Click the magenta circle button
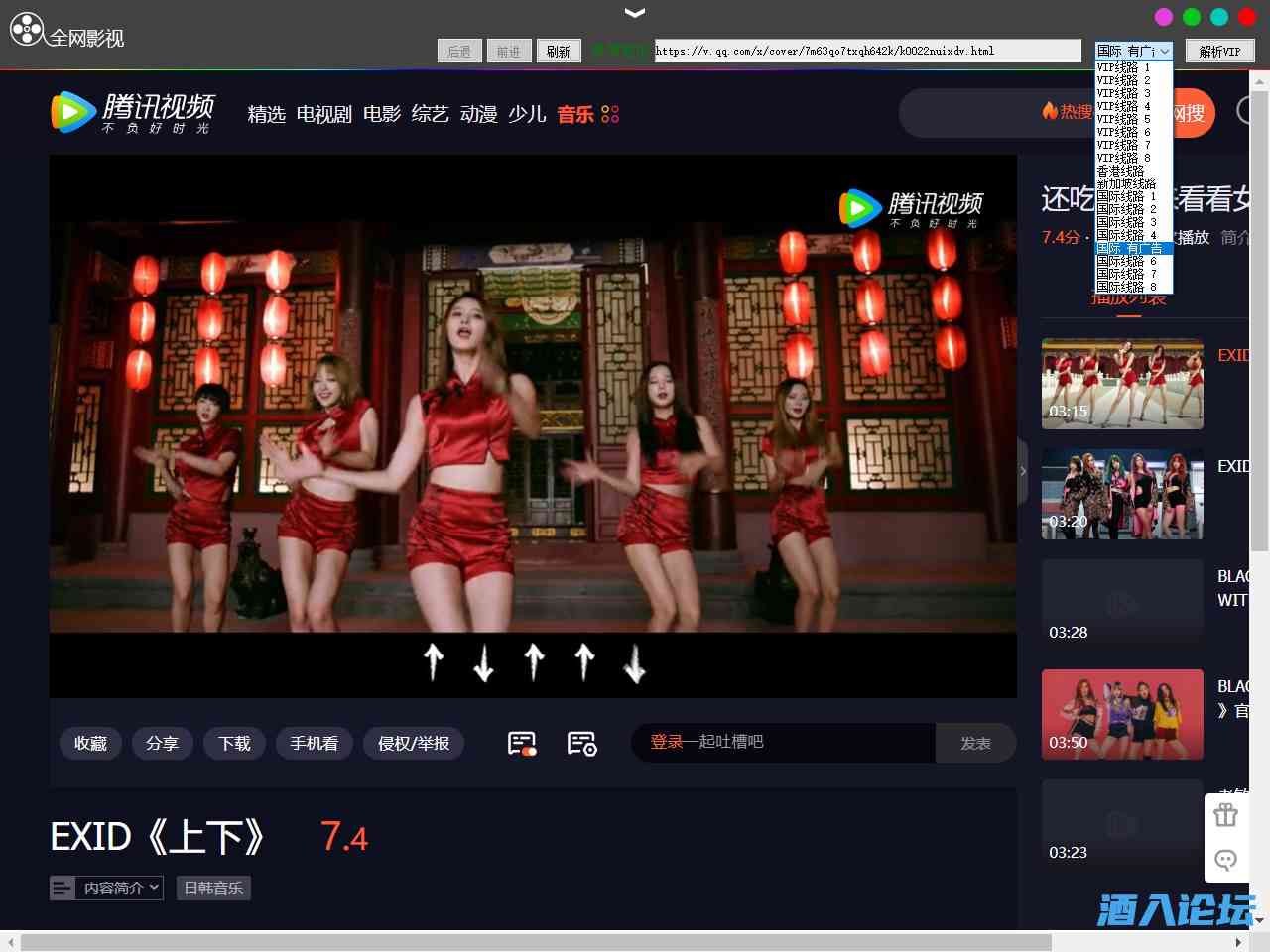Image resolution: width=1270 pixels, height=952 pixels. tap(1164, 17)
